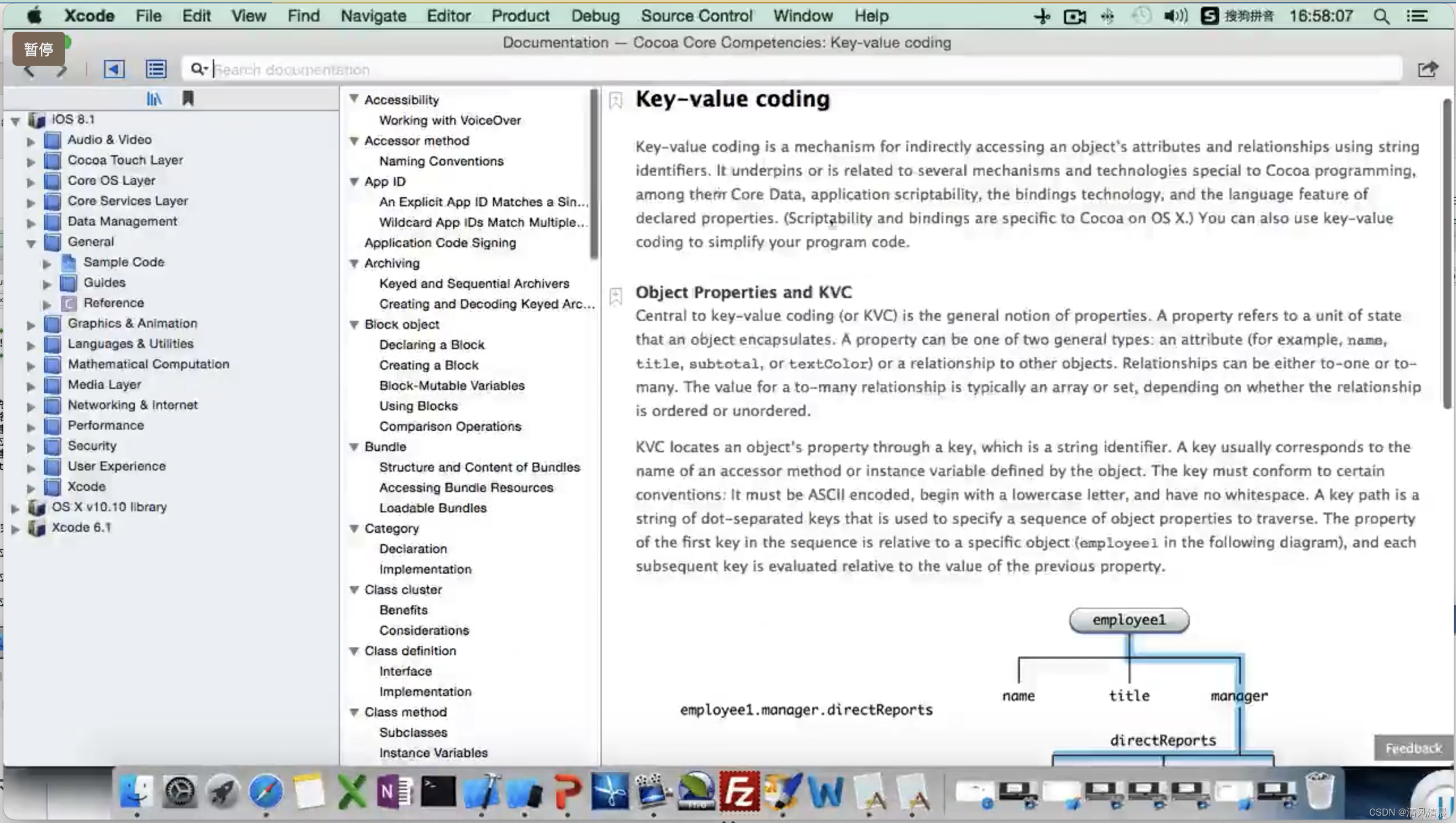The height and width of the screenshot is (823, 1456).
Task: Toggle OS X v10.10 library tree node
Action: coord(15,506)
